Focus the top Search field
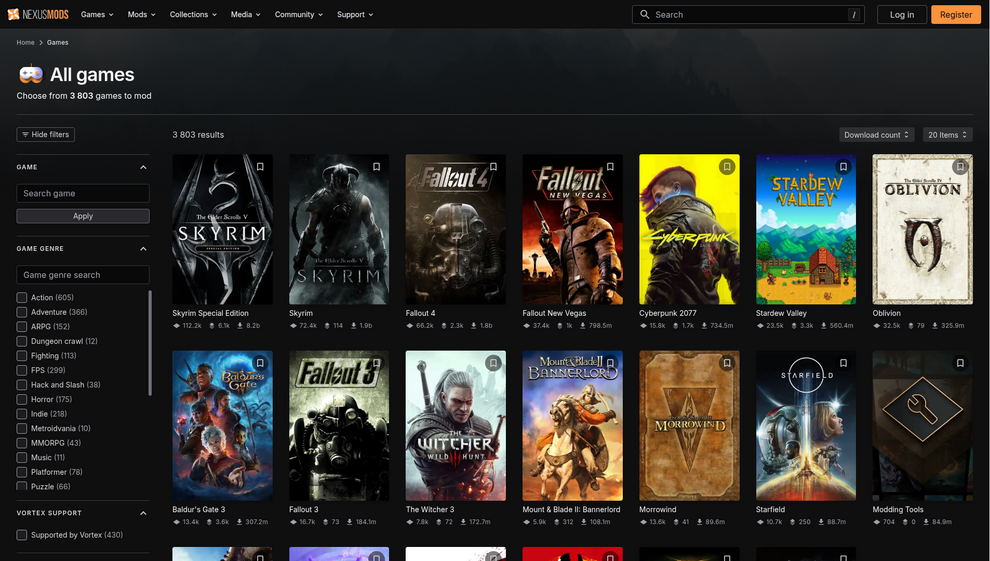 (x=748, y=15)
